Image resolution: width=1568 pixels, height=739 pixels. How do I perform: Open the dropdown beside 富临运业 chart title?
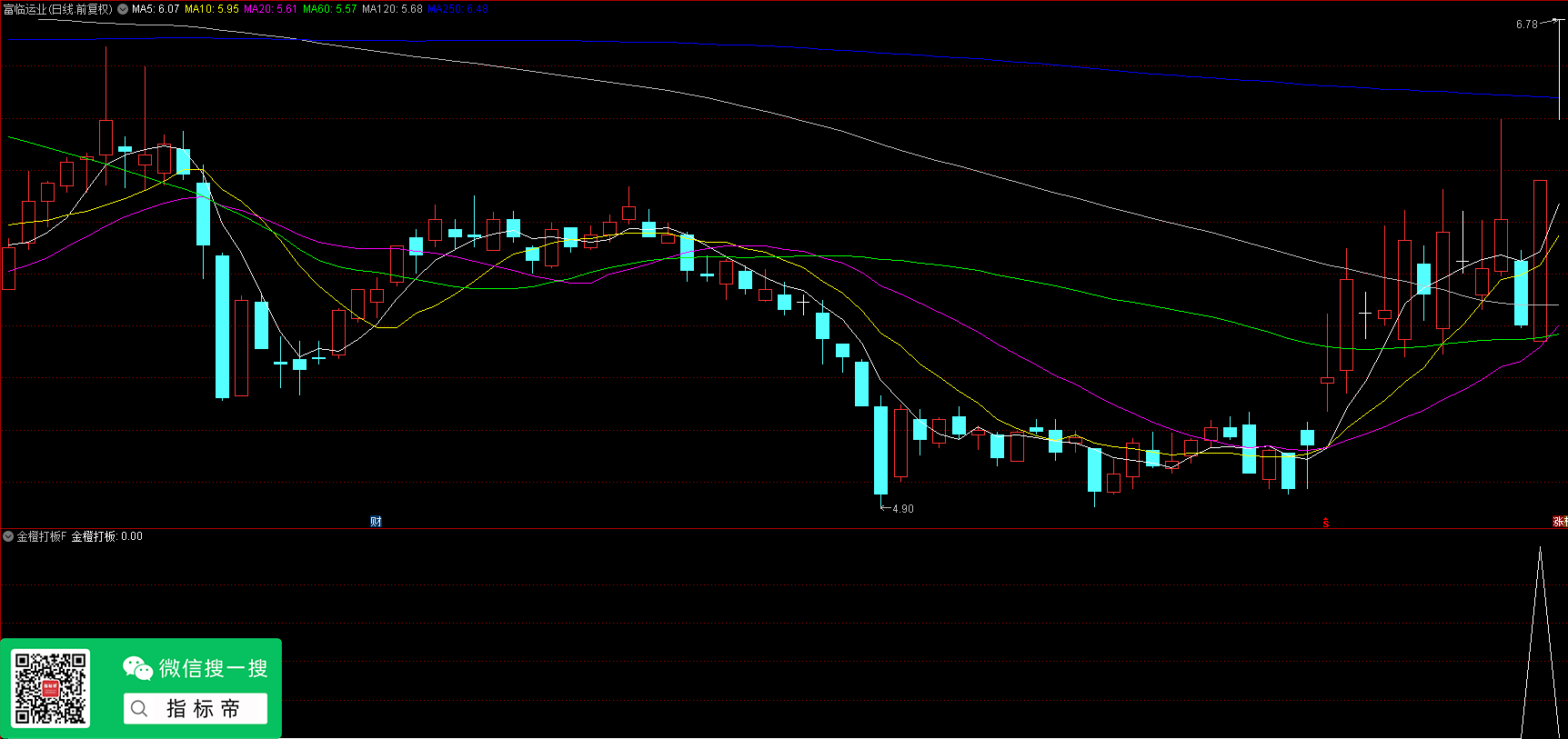click(x=123, y=9)
